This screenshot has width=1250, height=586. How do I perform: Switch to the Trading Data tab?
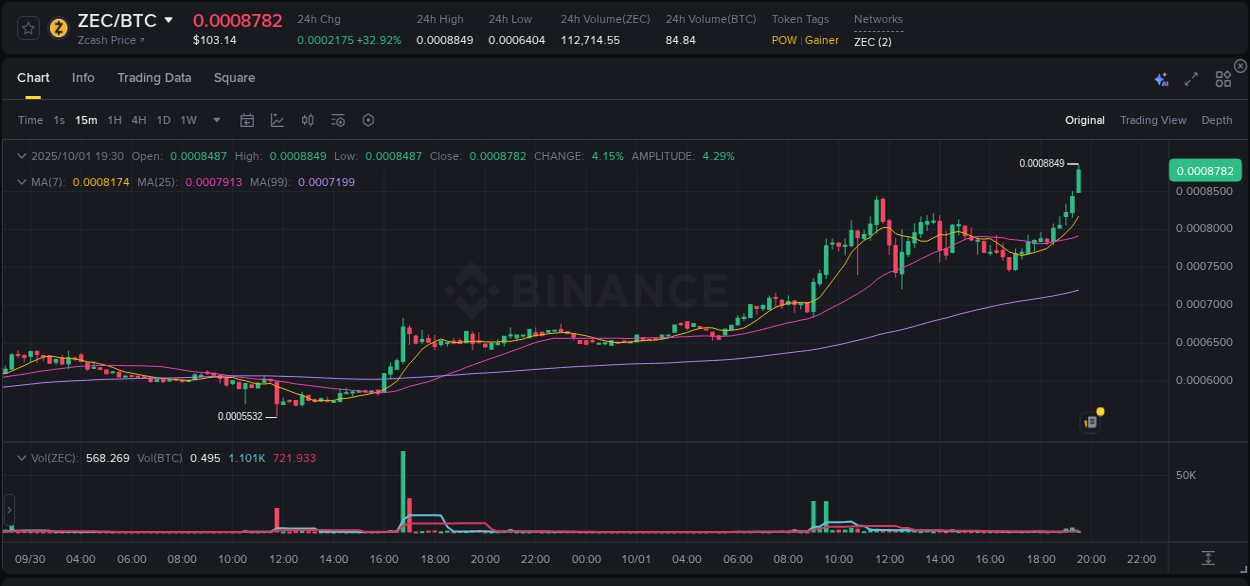click(154, 77)
